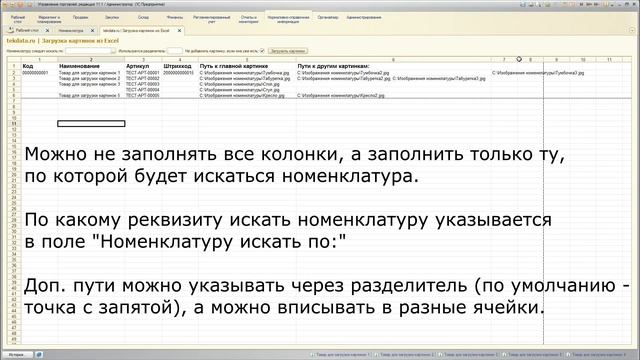Select the Путь к главной картинке header cell
Image resolution: width=640 pixels, height=360 pixels.
[x=247, y=66]
